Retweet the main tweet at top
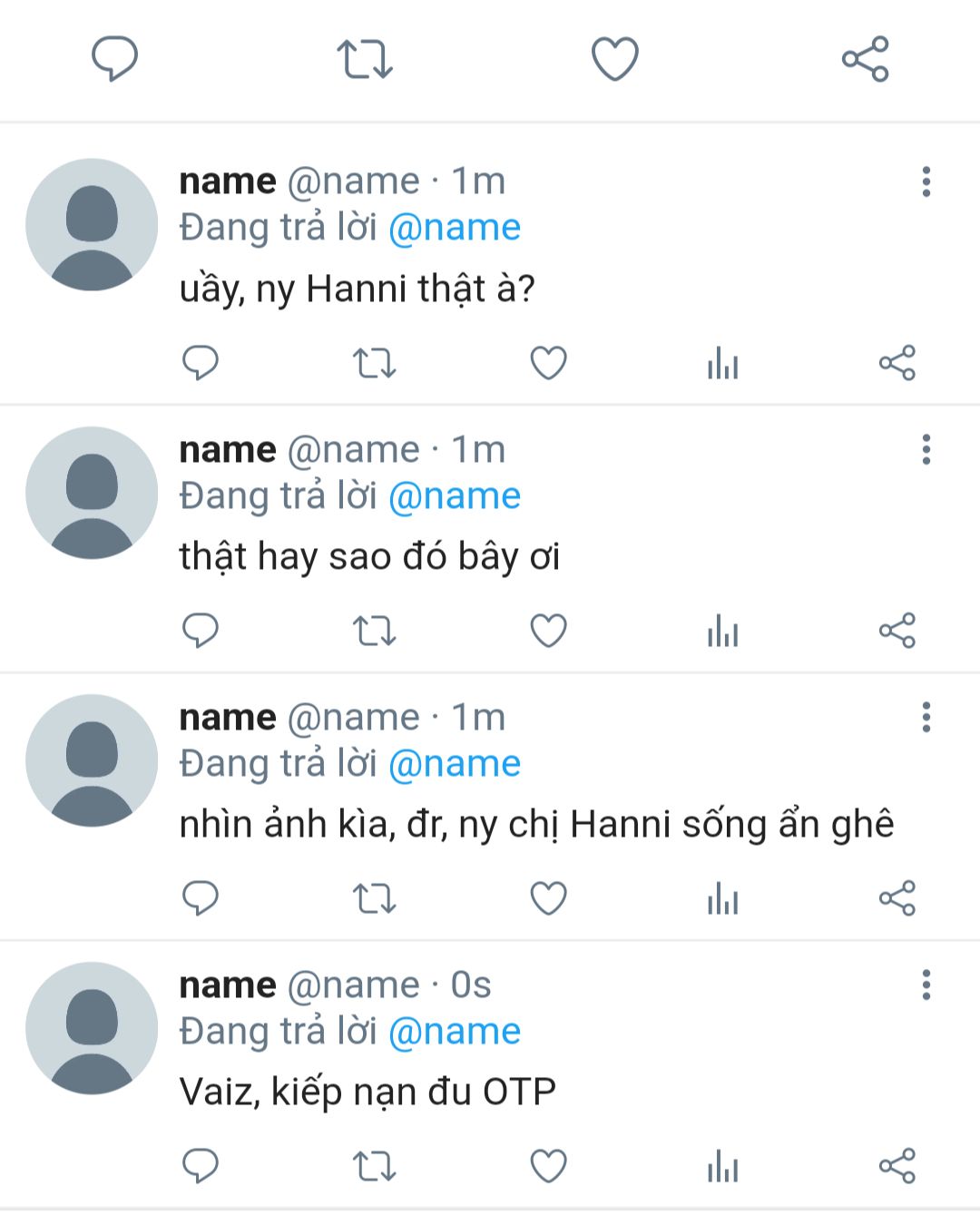Viewport: 980px width, 1225px height. (x=365, y=59)
